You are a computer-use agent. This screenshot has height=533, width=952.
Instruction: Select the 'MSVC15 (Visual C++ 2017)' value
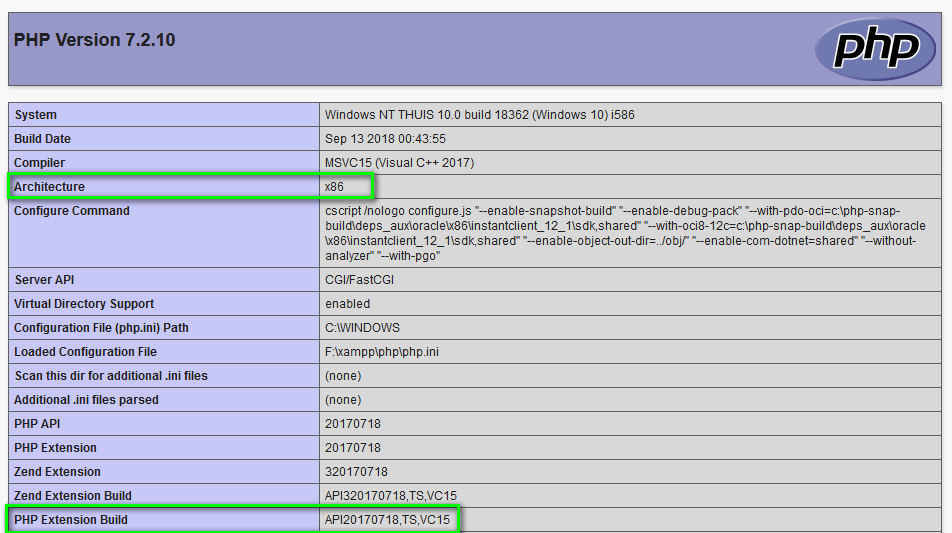point(400,163)
